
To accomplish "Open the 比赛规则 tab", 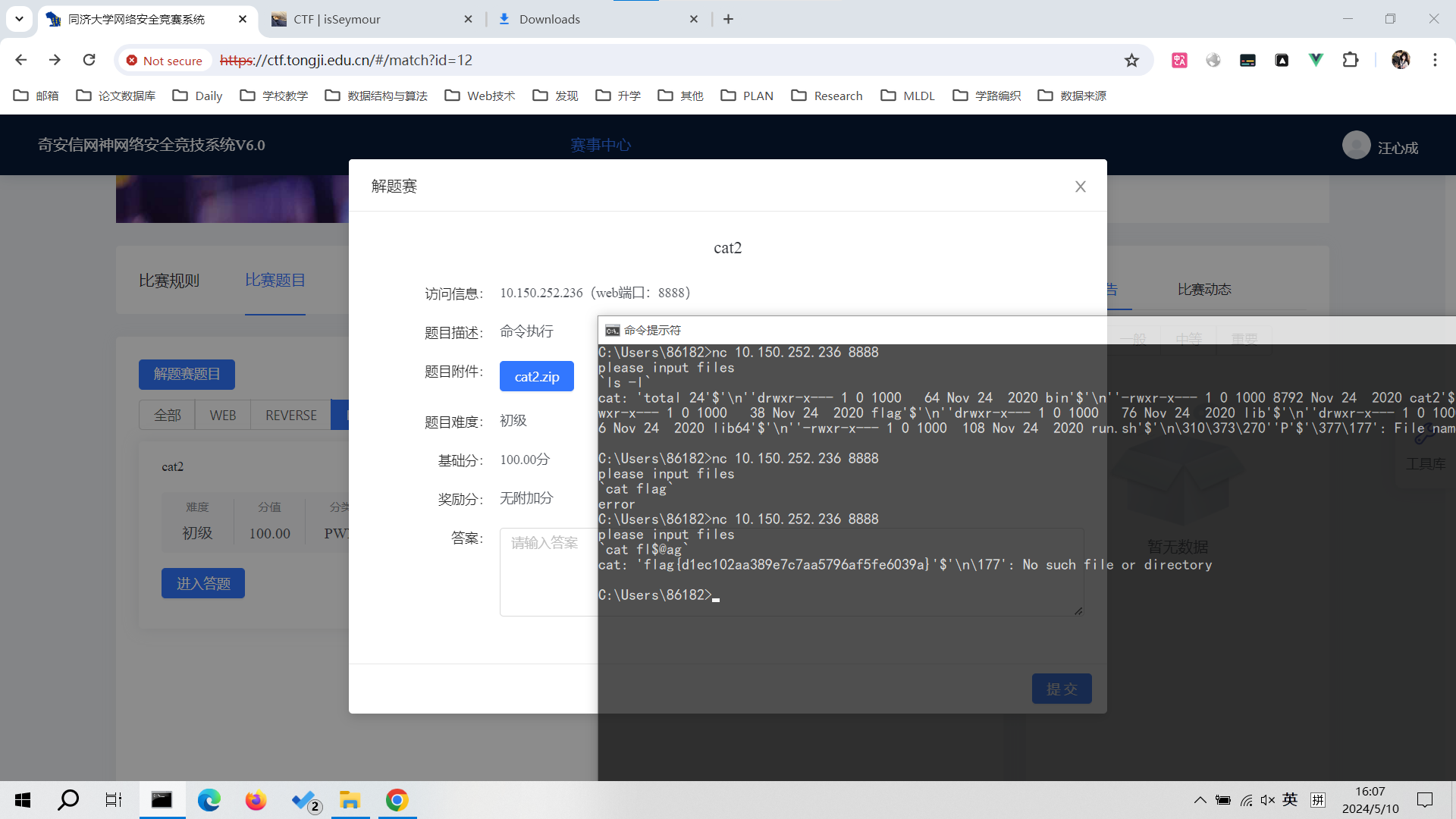I will pyautogui.click(x=169, y=281).
